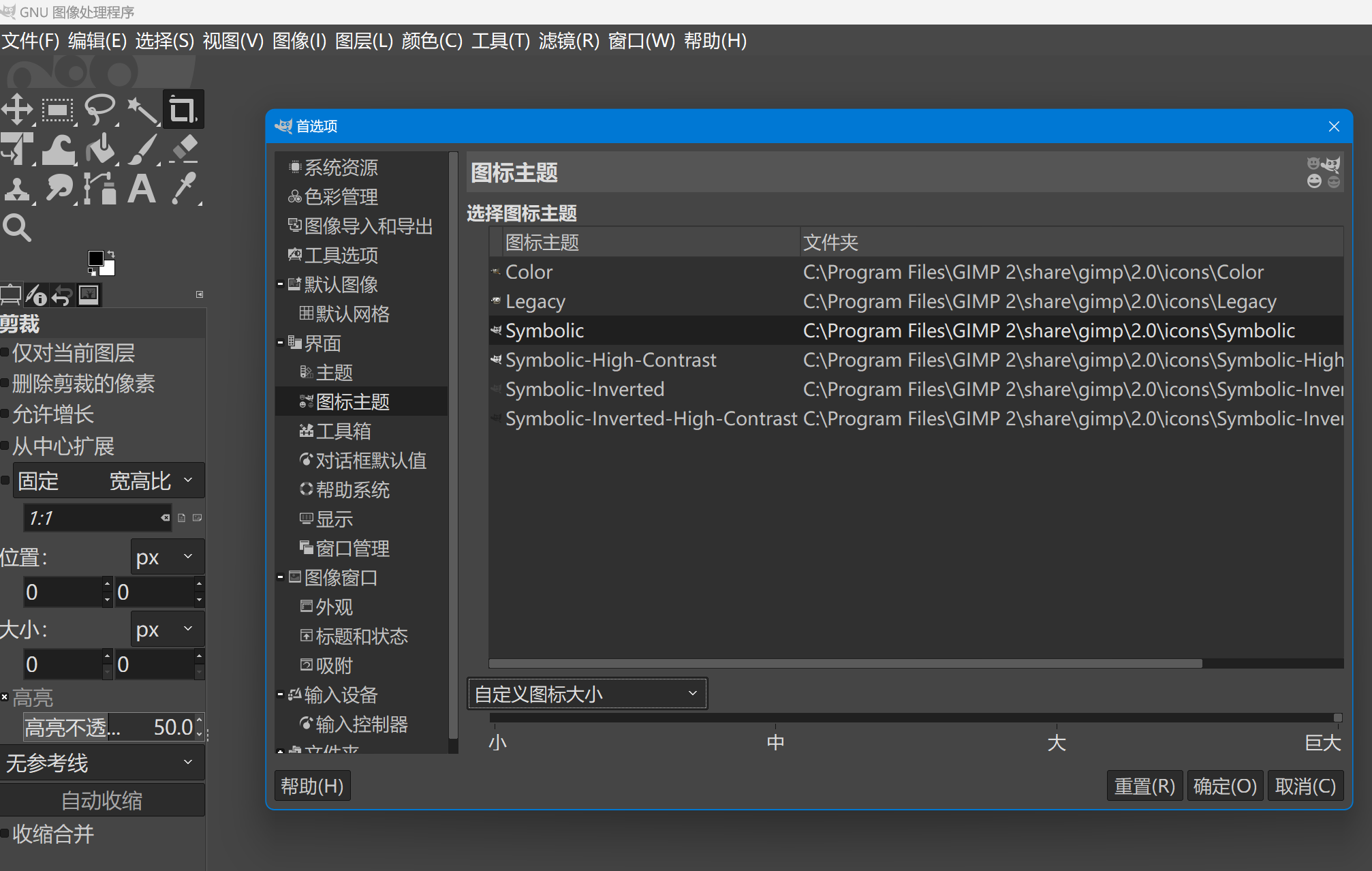This screenshot has width=1372, height=871.
Task: Open the tool options panel menu arrow
Action: 200,294
